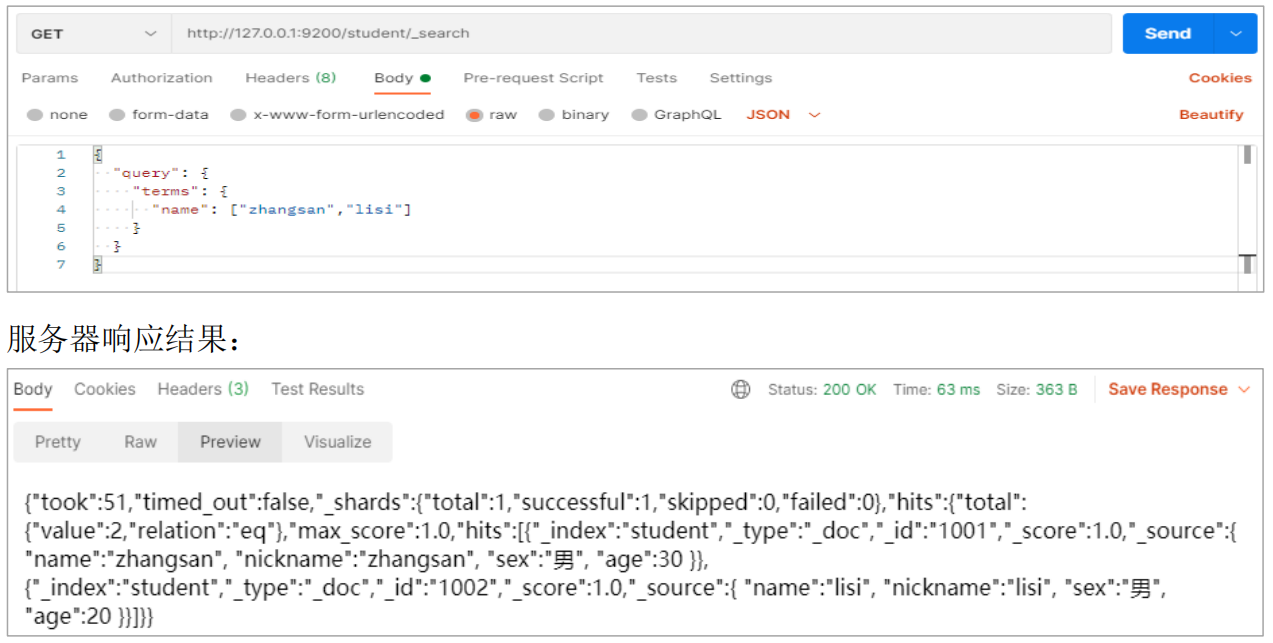Screen dimensions: 1273x643
Task: Open the Pre-request Script tab
Action: click(533, 78)
